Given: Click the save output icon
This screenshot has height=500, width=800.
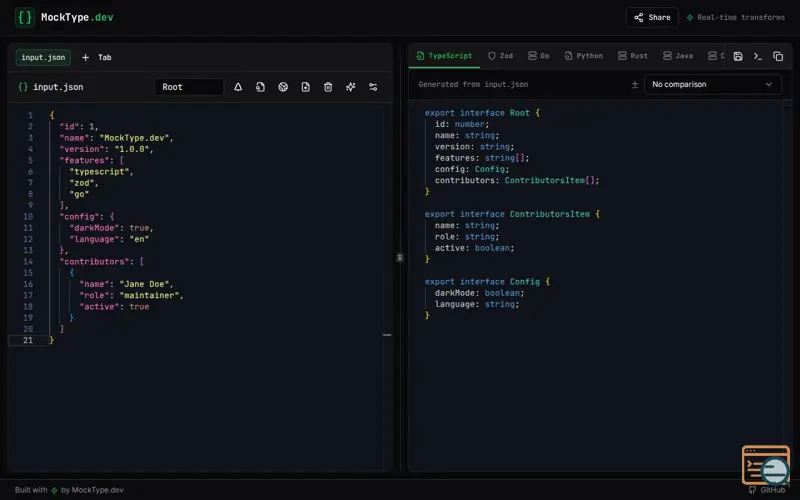Looking at the screenshot, I should pos(738,56).
